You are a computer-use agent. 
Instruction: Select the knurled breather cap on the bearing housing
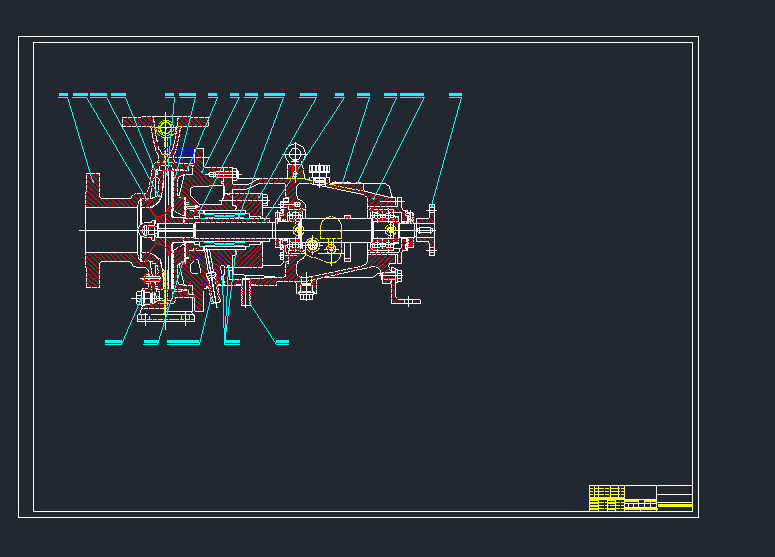(x=320, y=170)
